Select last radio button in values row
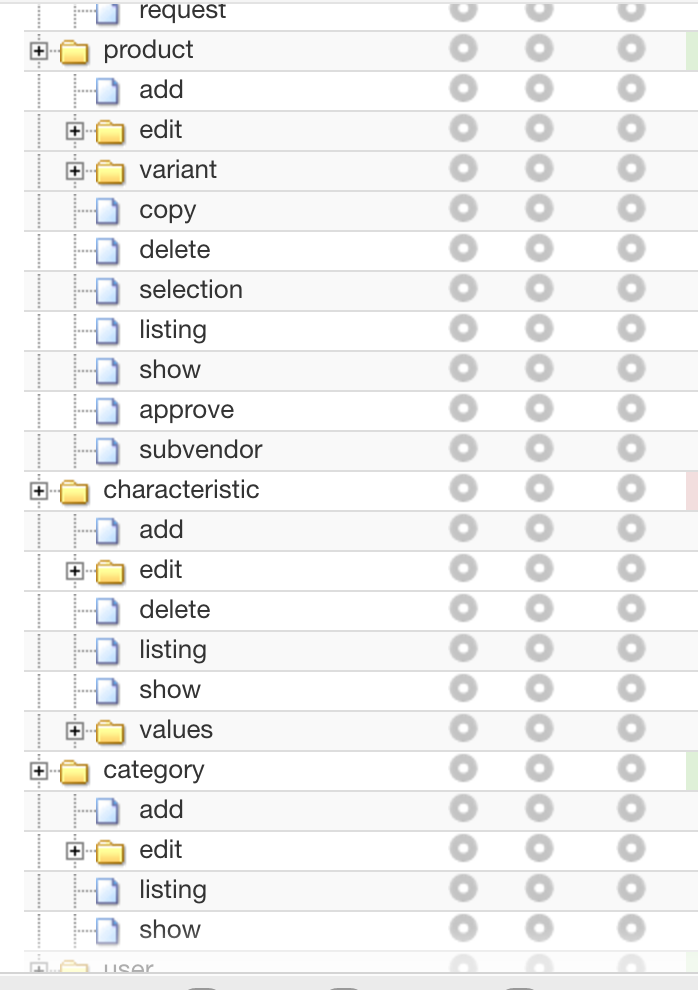Image resolution: width=698 pixels, height=990 pixels. [631, 729]
